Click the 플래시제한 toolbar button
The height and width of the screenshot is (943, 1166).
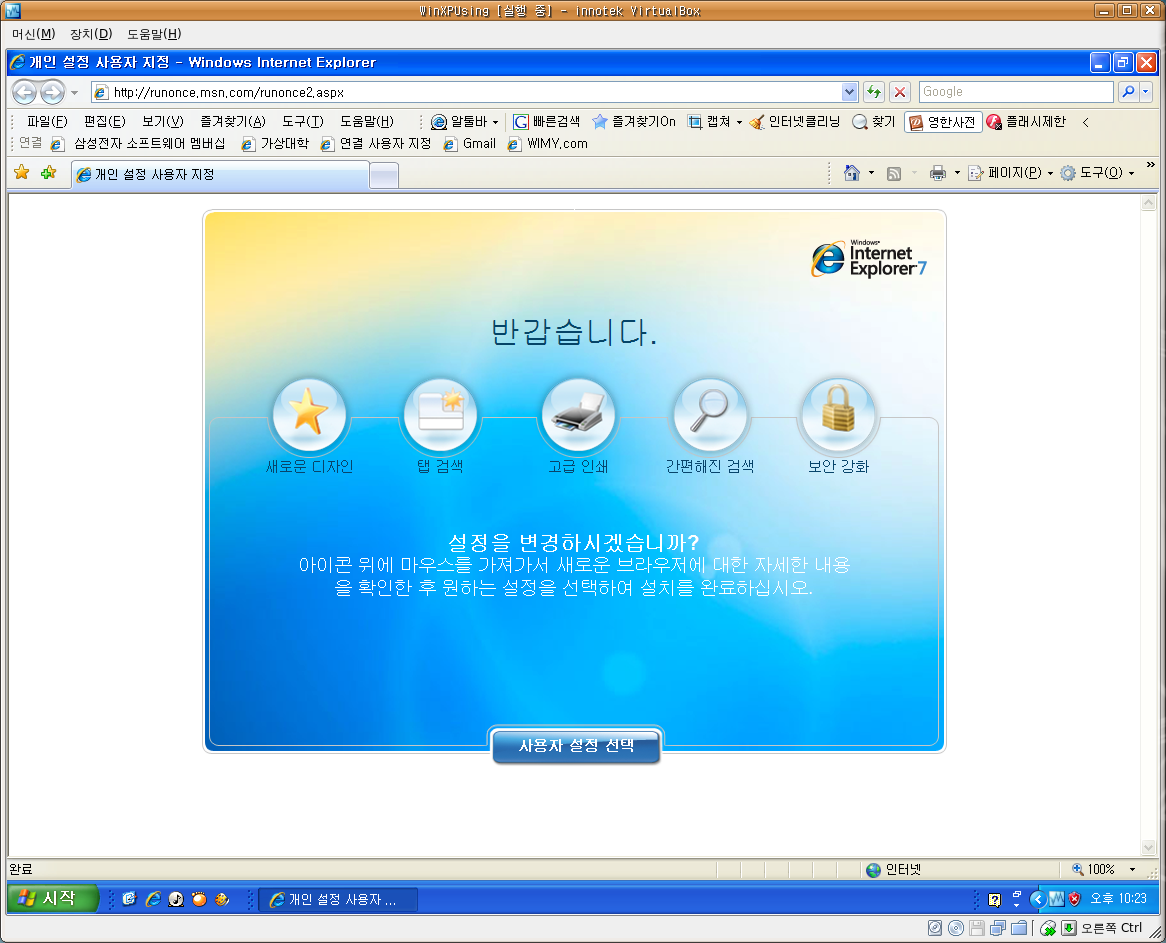pos(1026,121)
